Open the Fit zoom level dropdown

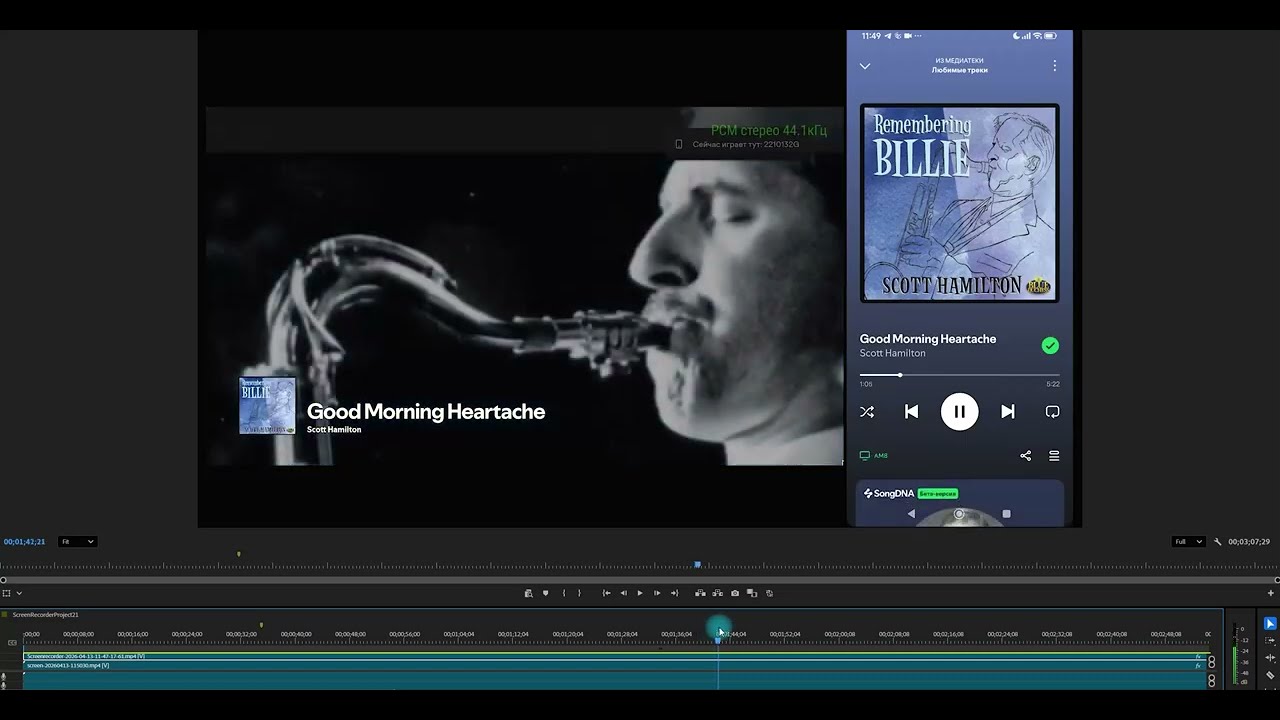tap(77, 542)
